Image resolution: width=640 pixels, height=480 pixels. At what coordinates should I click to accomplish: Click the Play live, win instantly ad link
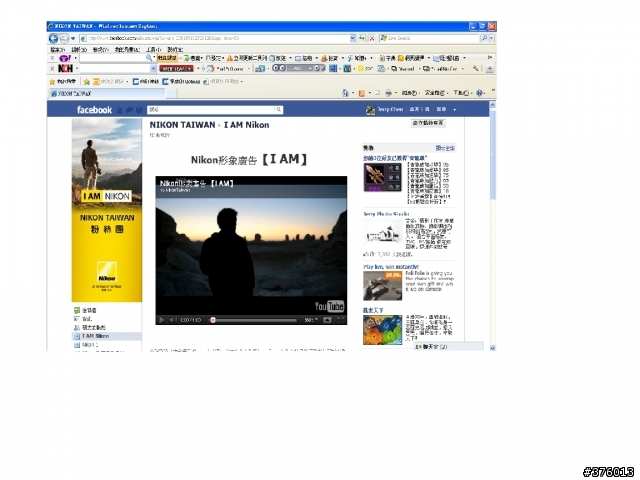click(x=391, y=267)
